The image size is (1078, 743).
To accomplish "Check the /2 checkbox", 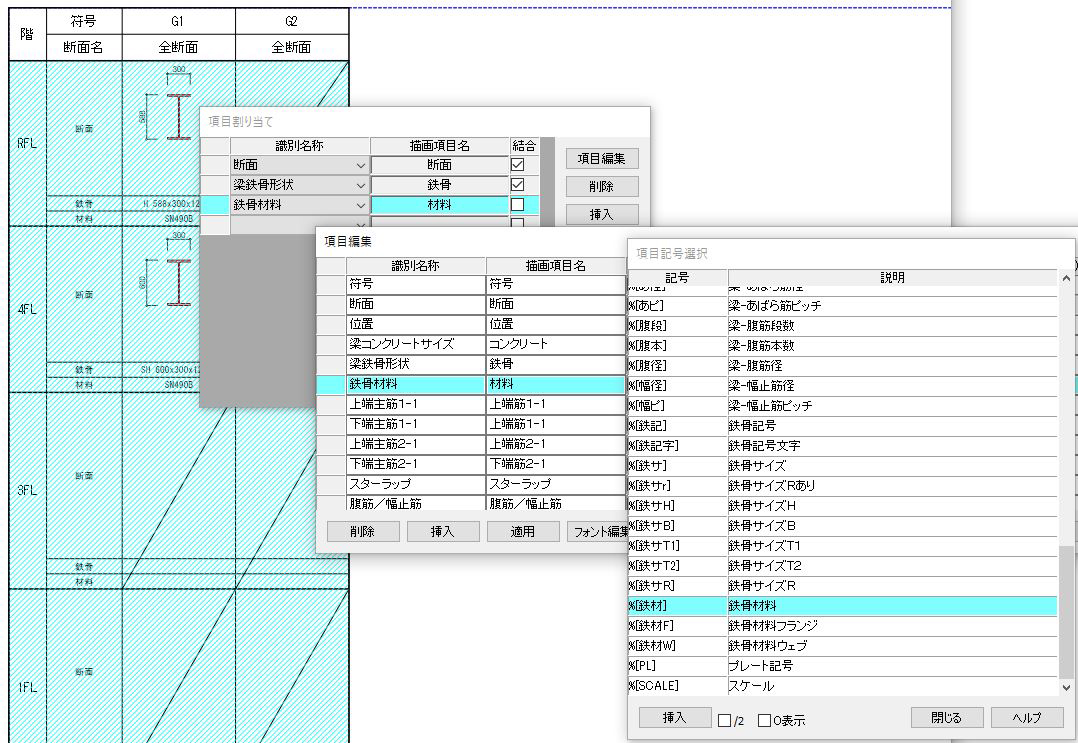I will 724,720.
